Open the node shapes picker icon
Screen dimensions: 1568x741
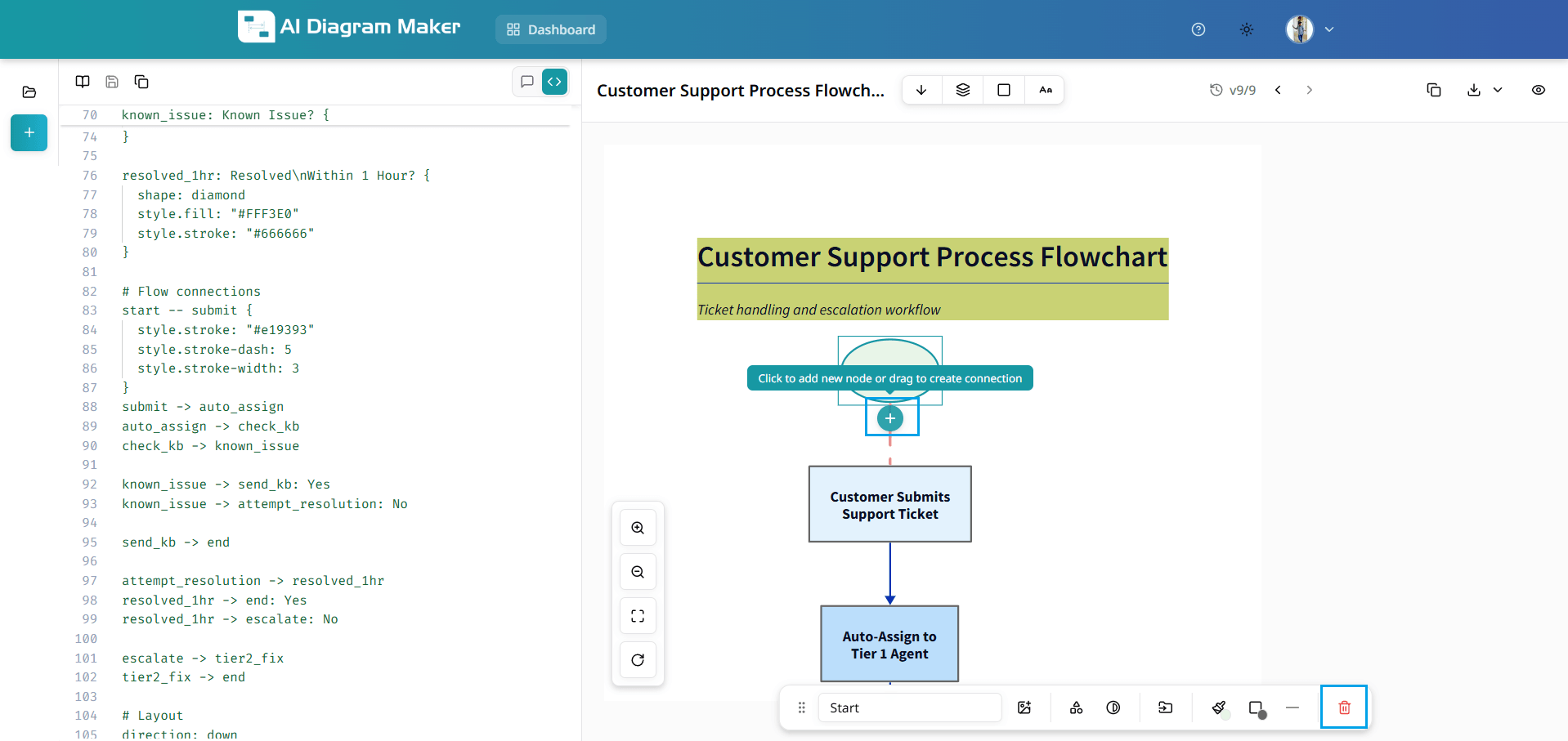pyautogui.click(x=1076, y=708)
